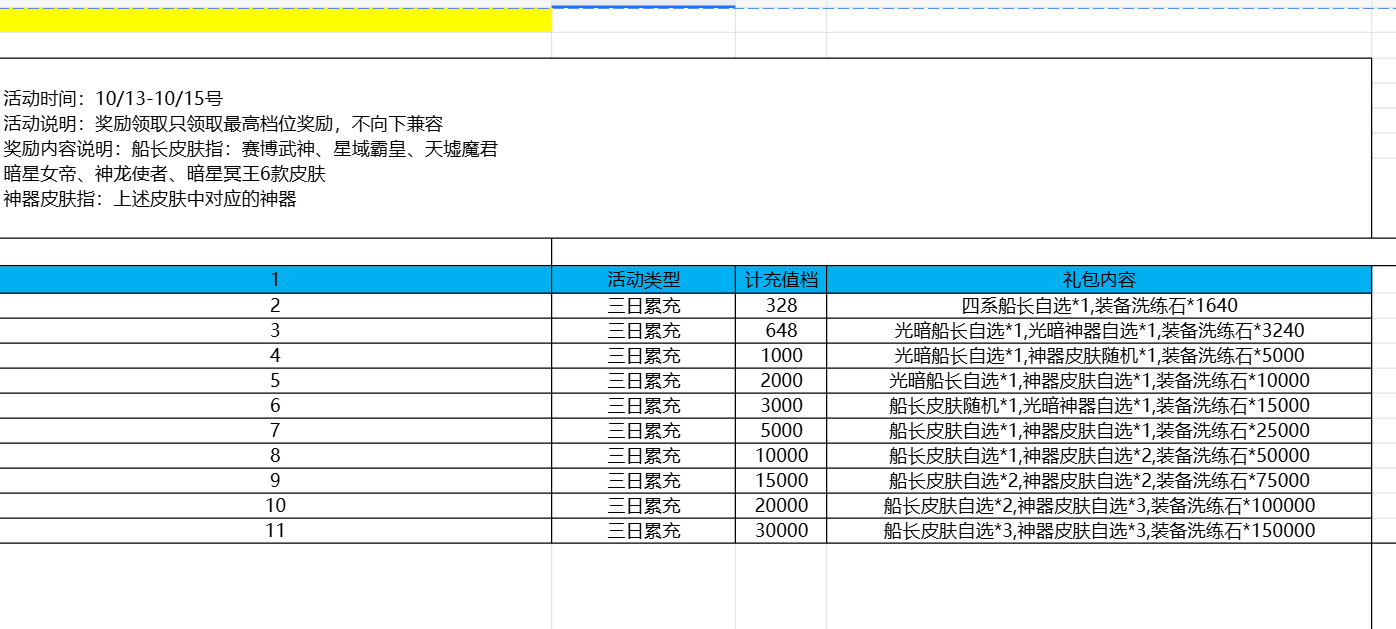This screenshot has height=629, width=1396.
Task: Select the recharge tier cell showing 20000
Action: [x=781, y=506]
